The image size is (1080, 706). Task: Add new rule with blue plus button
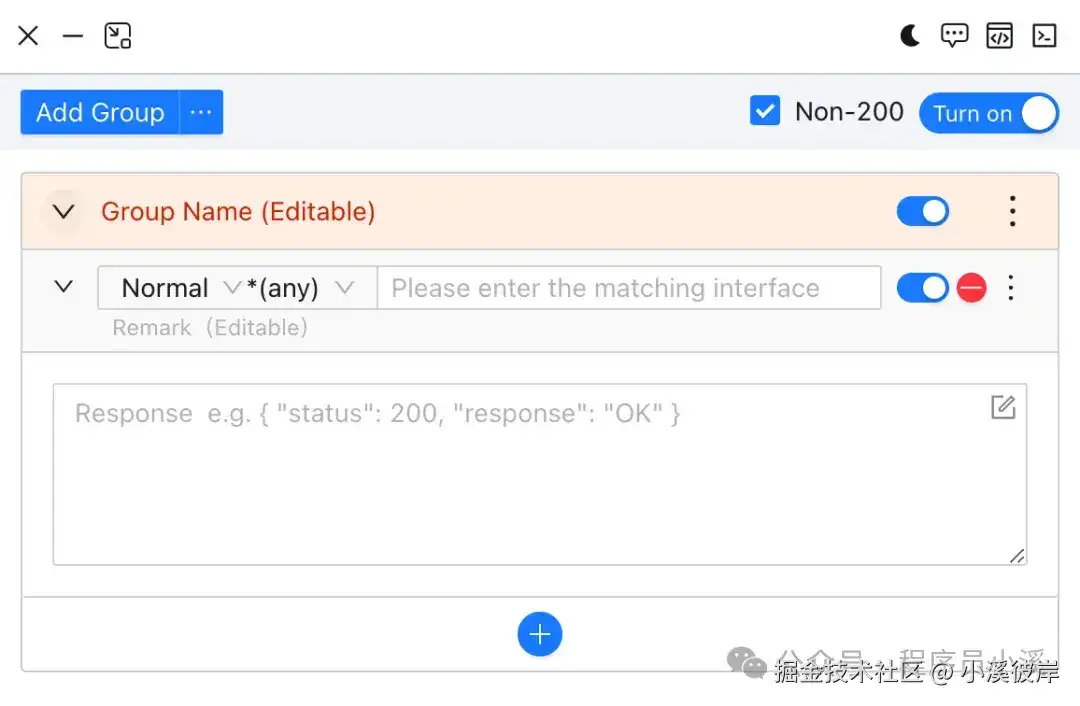pyautogui.click(x=539, y=634)
